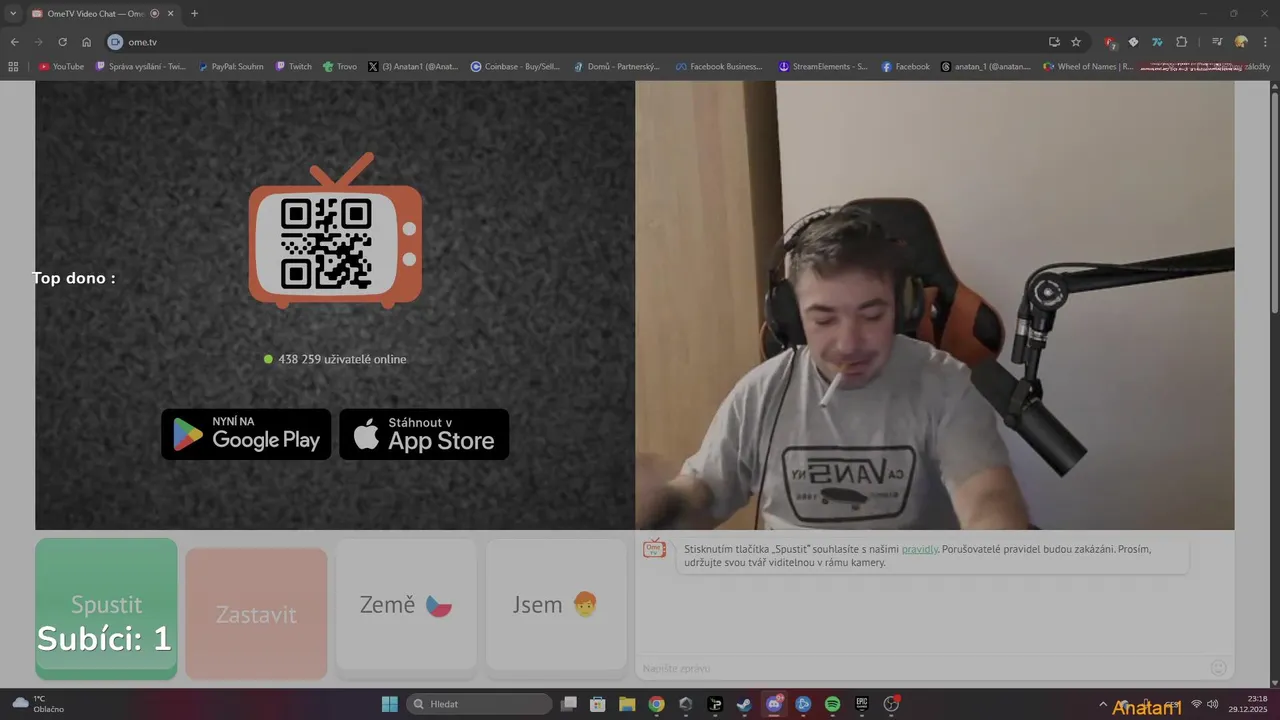Open the Trovo bookmark

tap(340, 67)
